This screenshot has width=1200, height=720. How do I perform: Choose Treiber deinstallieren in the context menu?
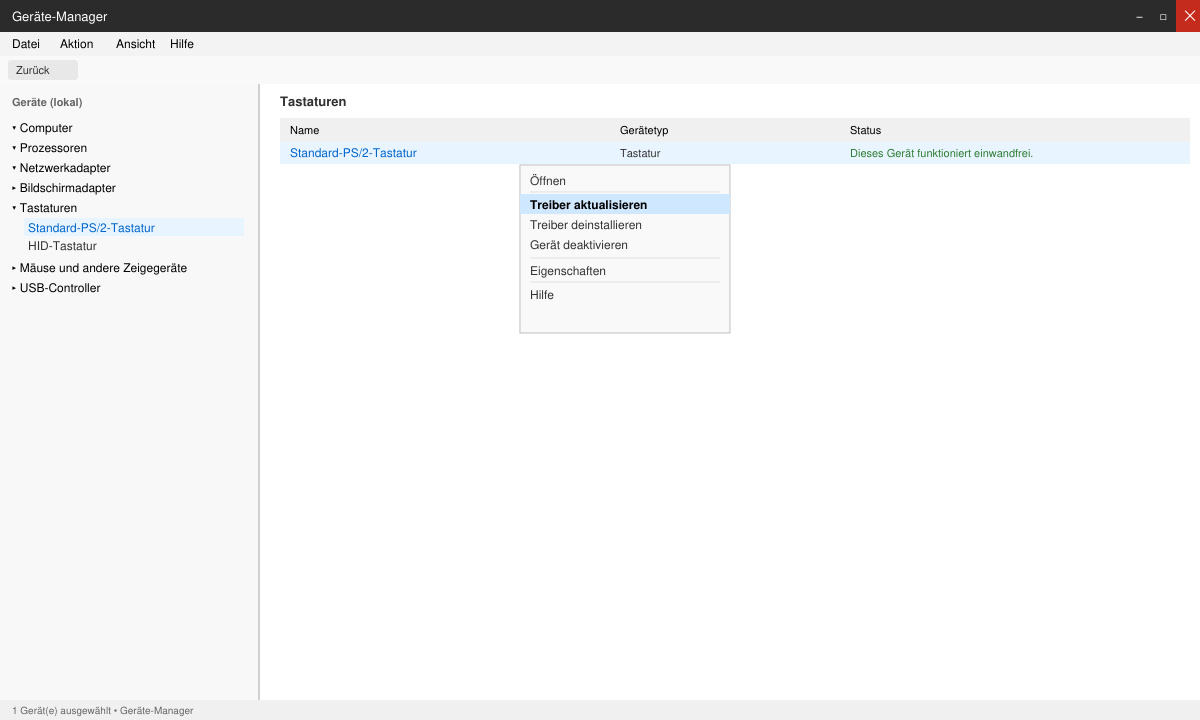(x=625, y=225)
